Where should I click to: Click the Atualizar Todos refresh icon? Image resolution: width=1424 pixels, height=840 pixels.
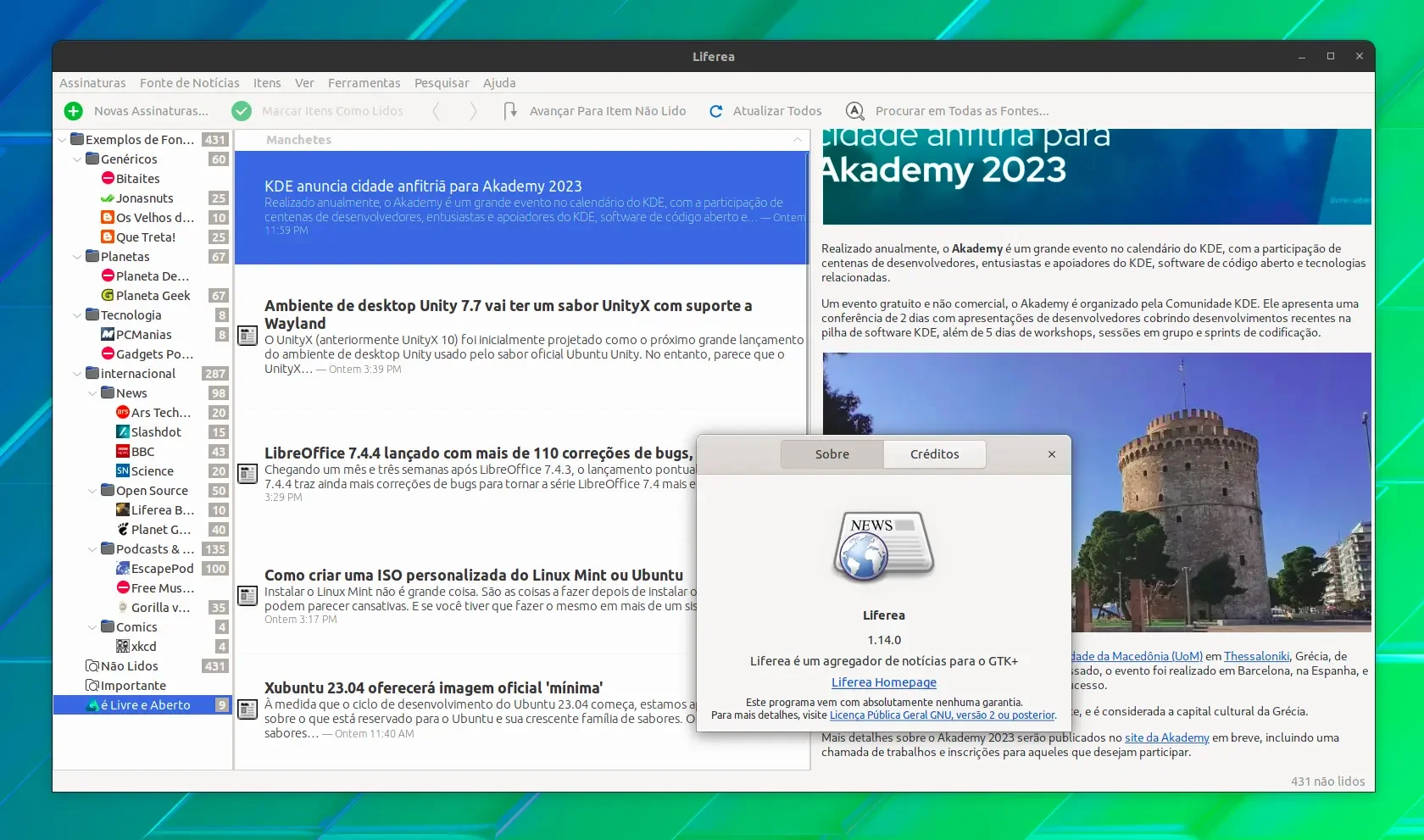coord(716,111)
